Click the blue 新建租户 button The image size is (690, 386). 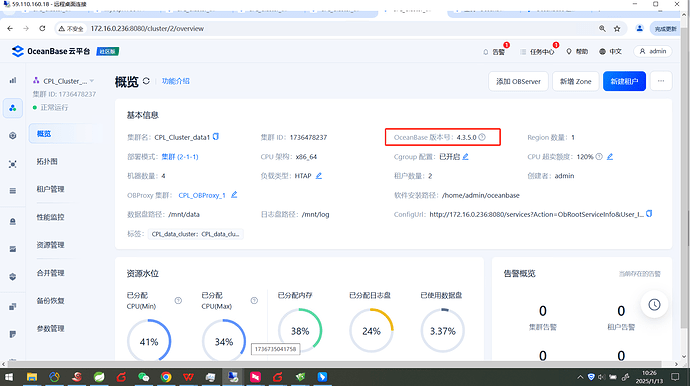[624, 81]
